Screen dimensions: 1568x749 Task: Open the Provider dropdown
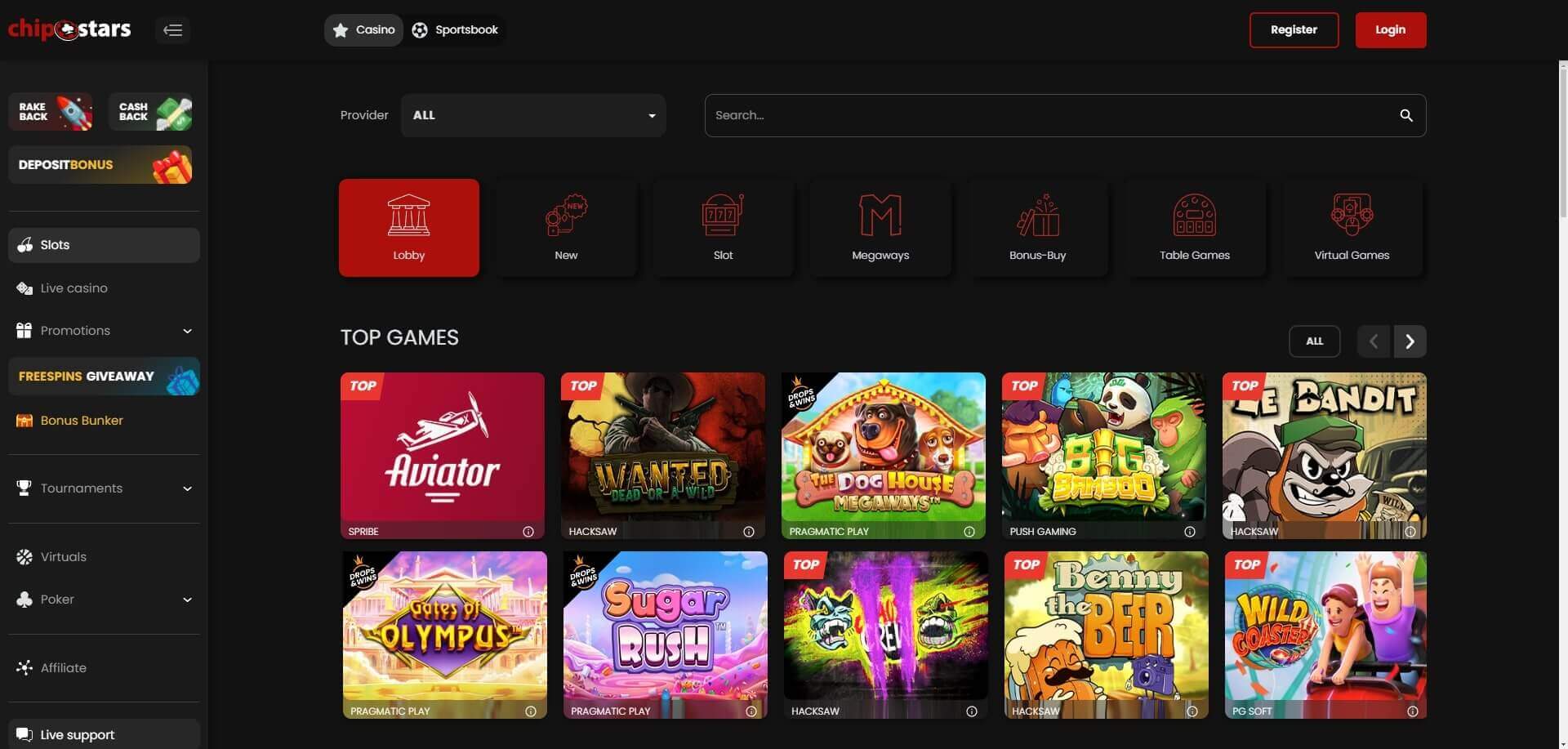(x=533, y=115)
